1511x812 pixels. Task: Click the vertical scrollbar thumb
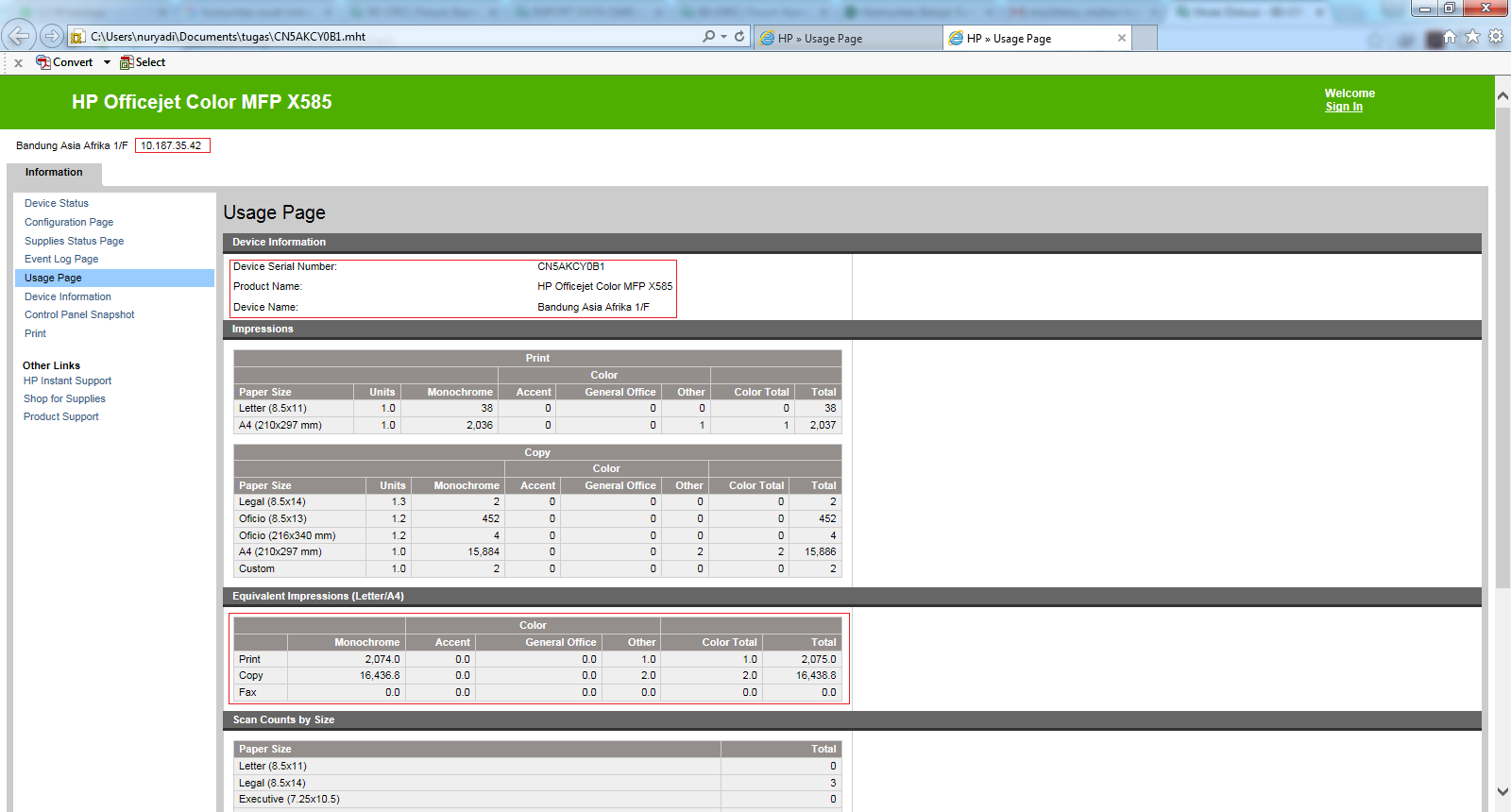pyautogui.click(x=1503, y=347)
